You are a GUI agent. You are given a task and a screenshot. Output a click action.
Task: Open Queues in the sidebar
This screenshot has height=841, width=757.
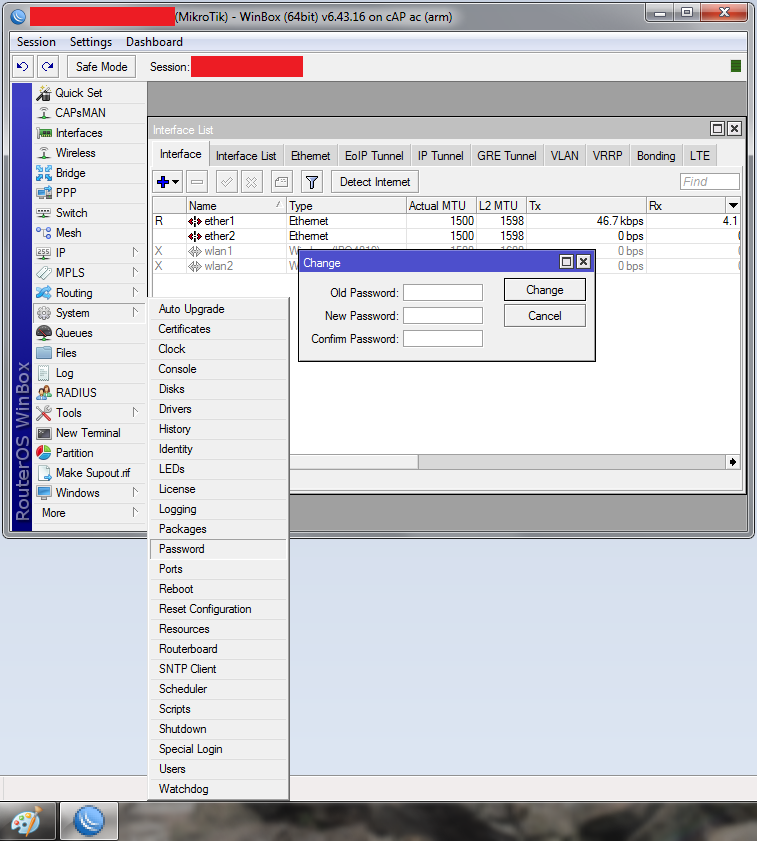(x=89, y=333)
